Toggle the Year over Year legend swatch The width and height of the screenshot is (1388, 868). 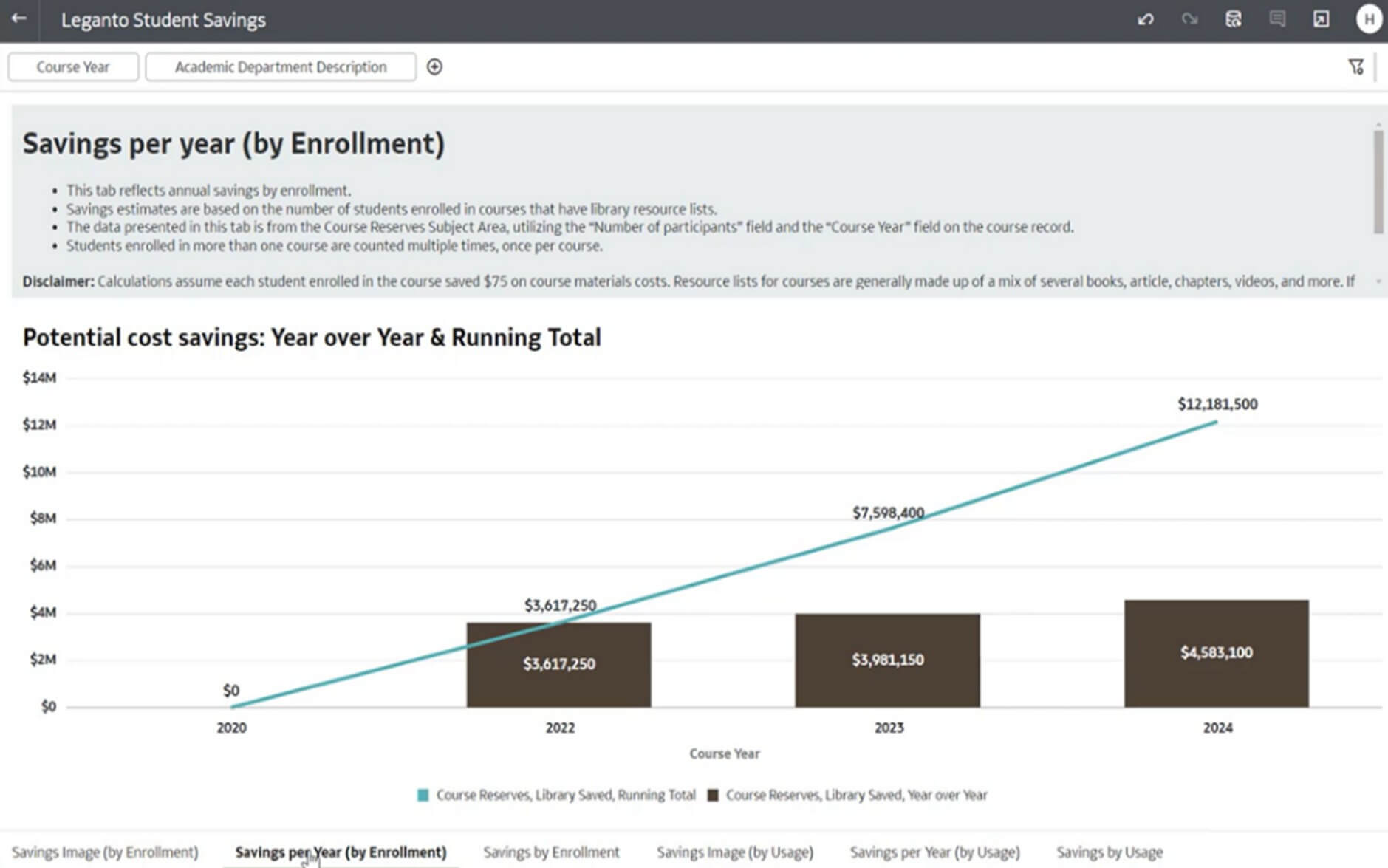point(713,796)
